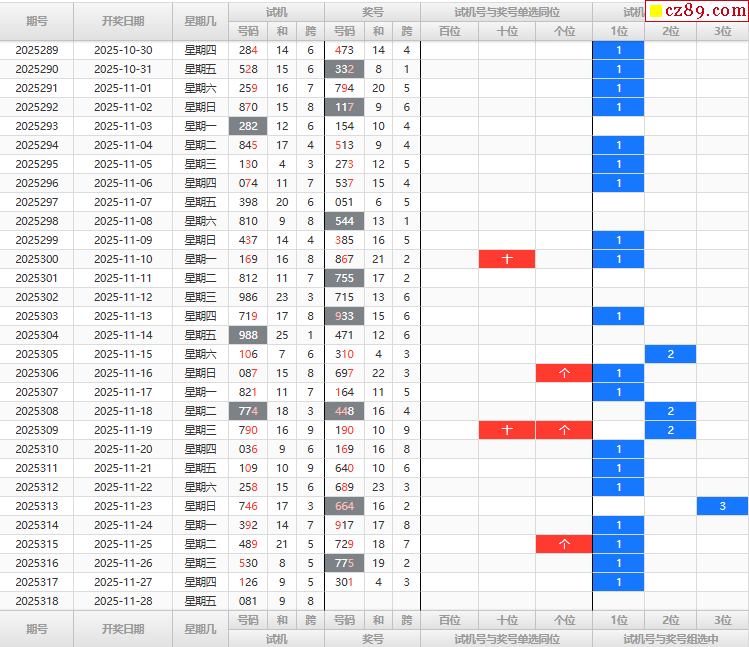This screenshot has height=647, width=749.
Task: Click the 开奖日期 column header at top
Action: point(123,20)
